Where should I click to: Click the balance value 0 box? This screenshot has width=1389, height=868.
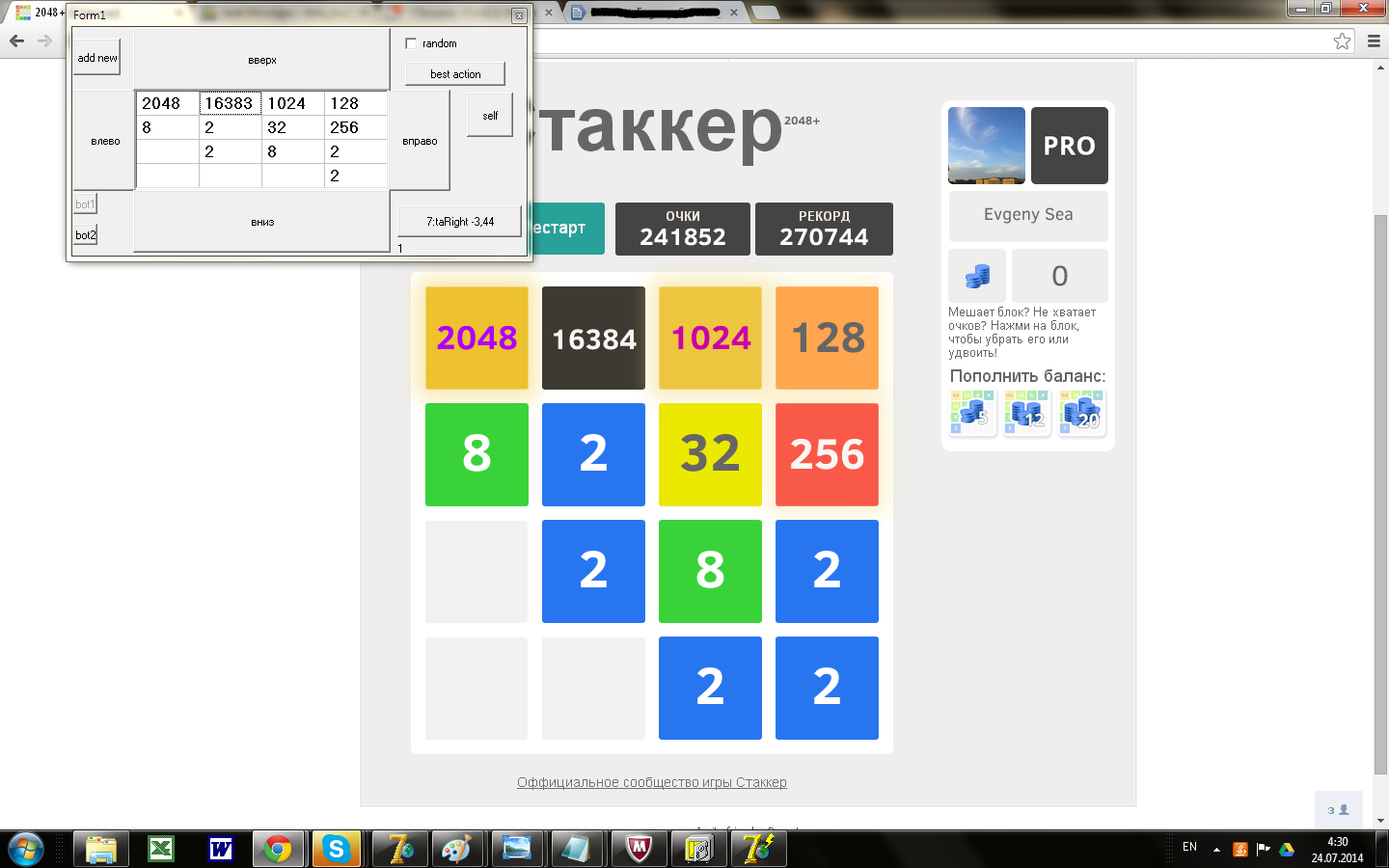coord(1060,276)
